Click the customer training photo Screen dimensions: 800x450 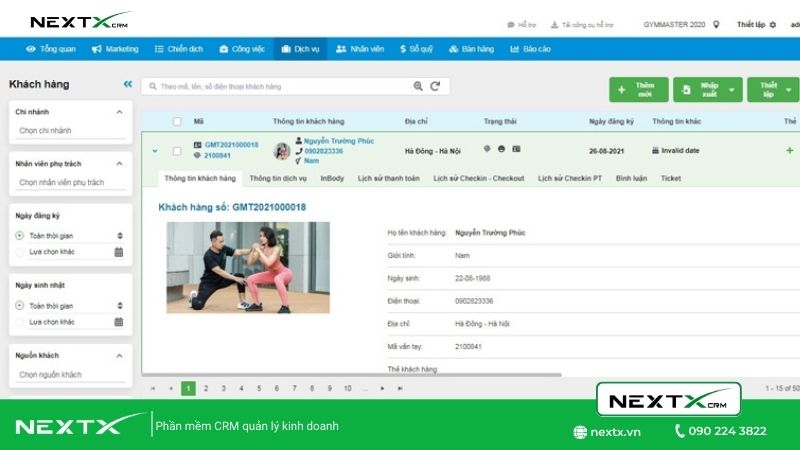(x=248, y=267)
